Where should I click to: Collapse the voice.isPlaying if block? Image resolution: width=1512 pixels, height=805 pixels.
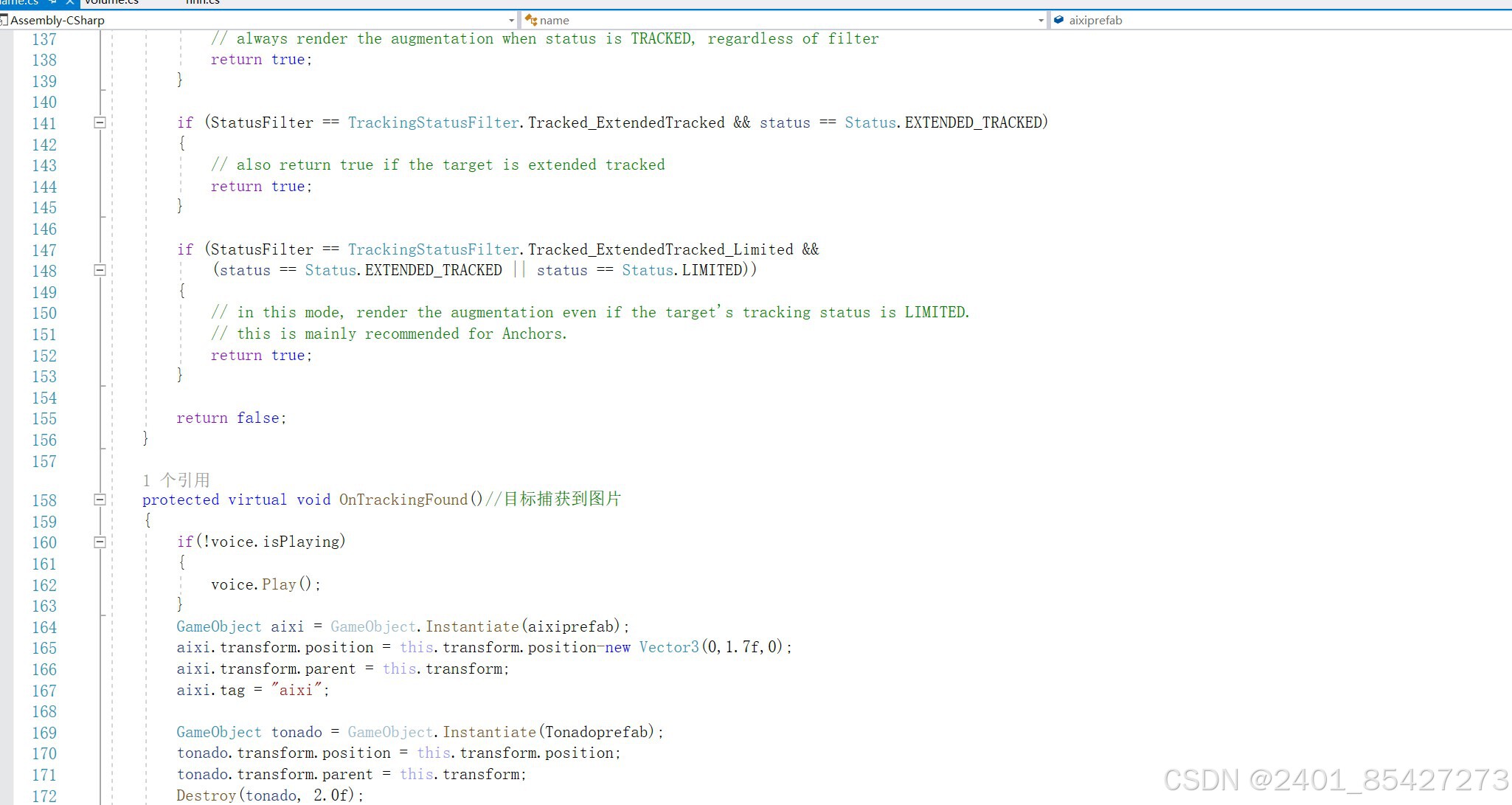[100, 542]
